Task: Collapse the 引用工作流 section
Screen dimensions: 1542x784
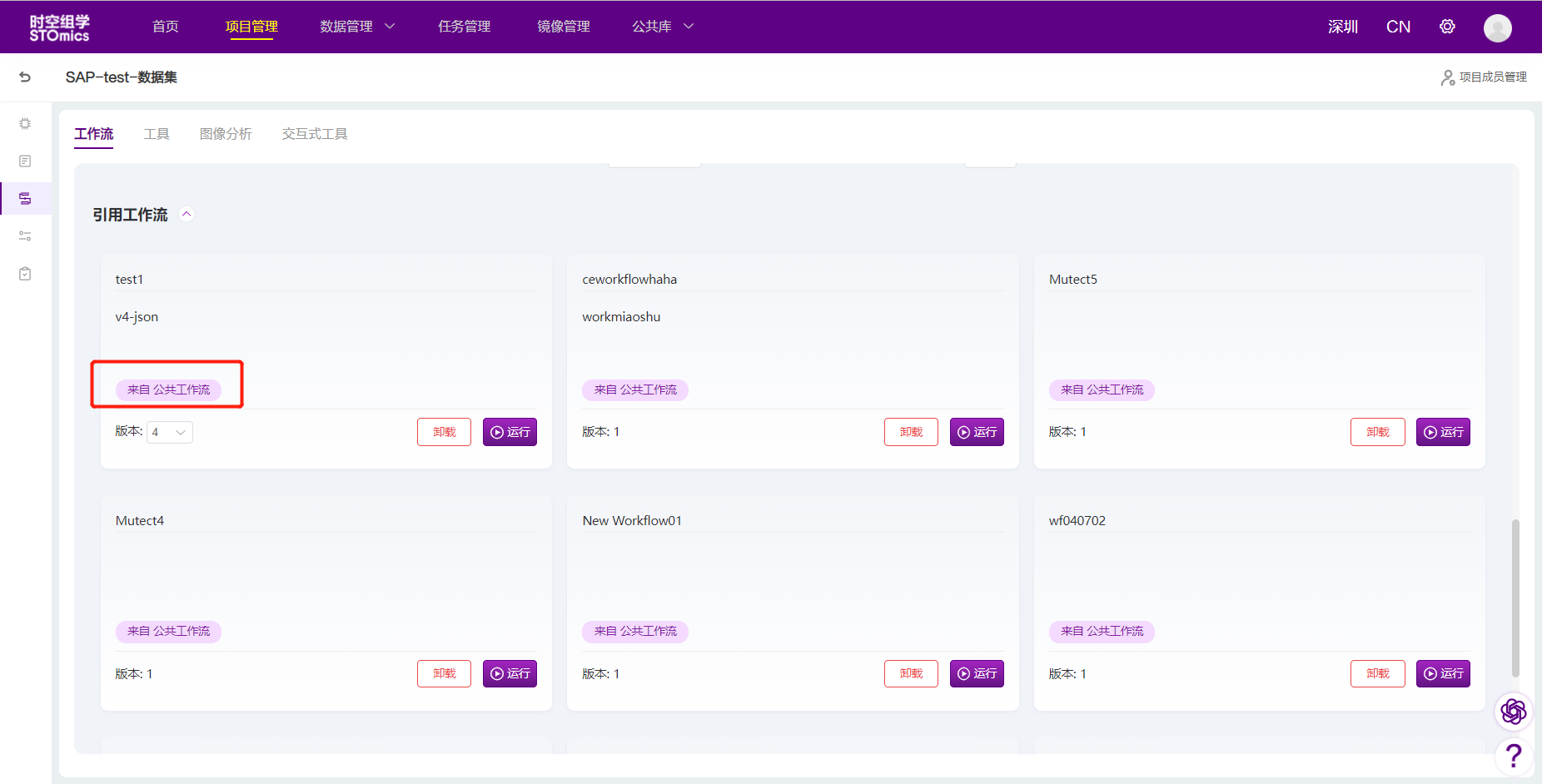Action: point(187,215)
